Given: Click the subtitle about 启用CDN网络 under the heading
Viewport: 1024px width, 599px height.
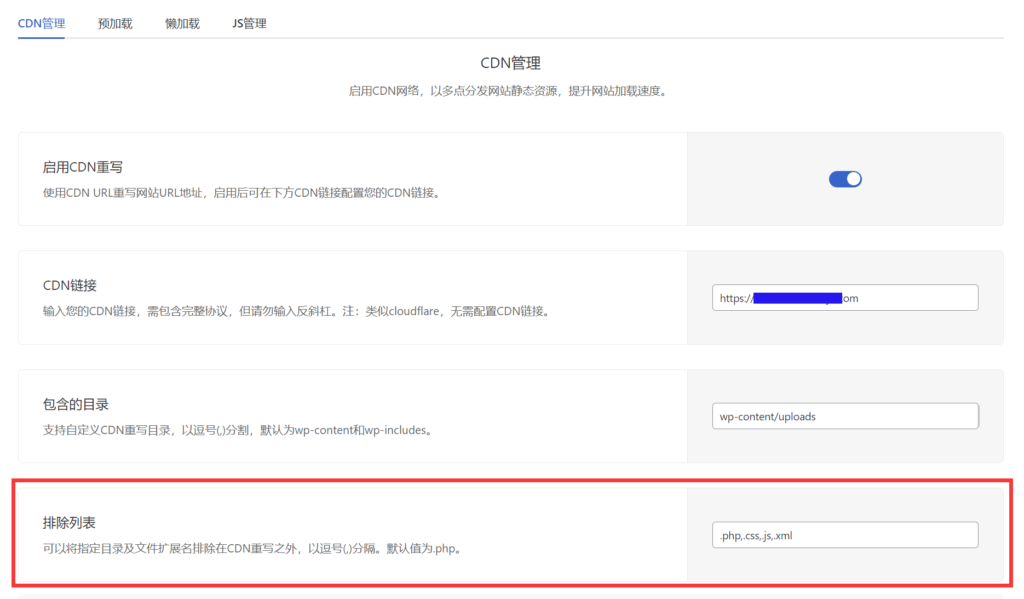Looking at the screenshot, I should [507, 91].
